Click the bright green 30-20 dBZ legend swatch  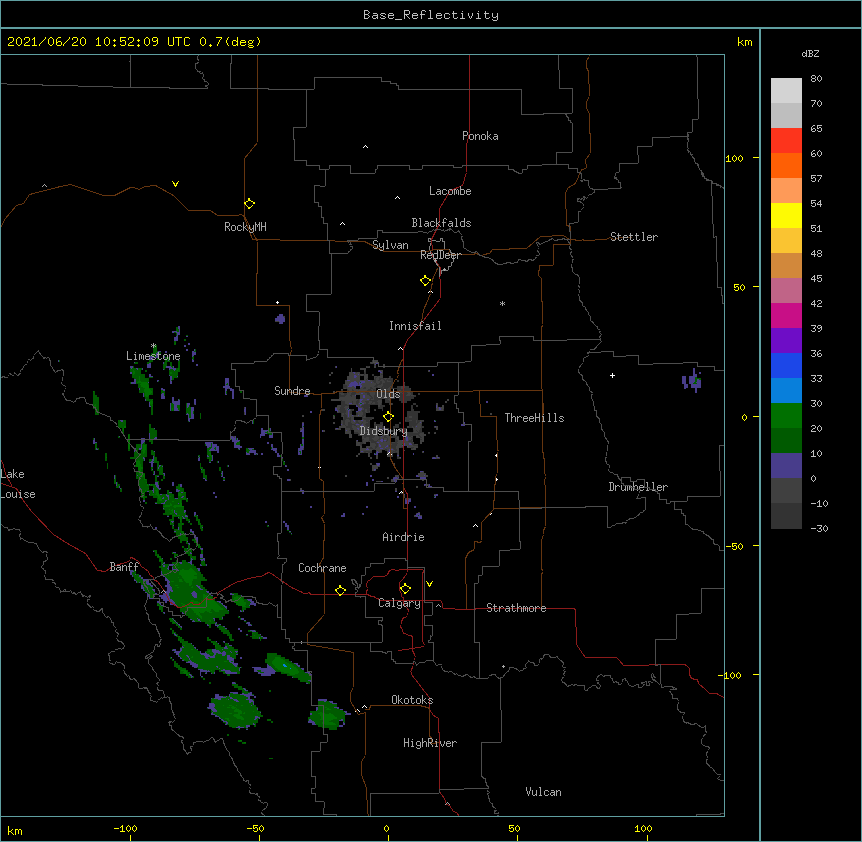click(x=786, y=416)
